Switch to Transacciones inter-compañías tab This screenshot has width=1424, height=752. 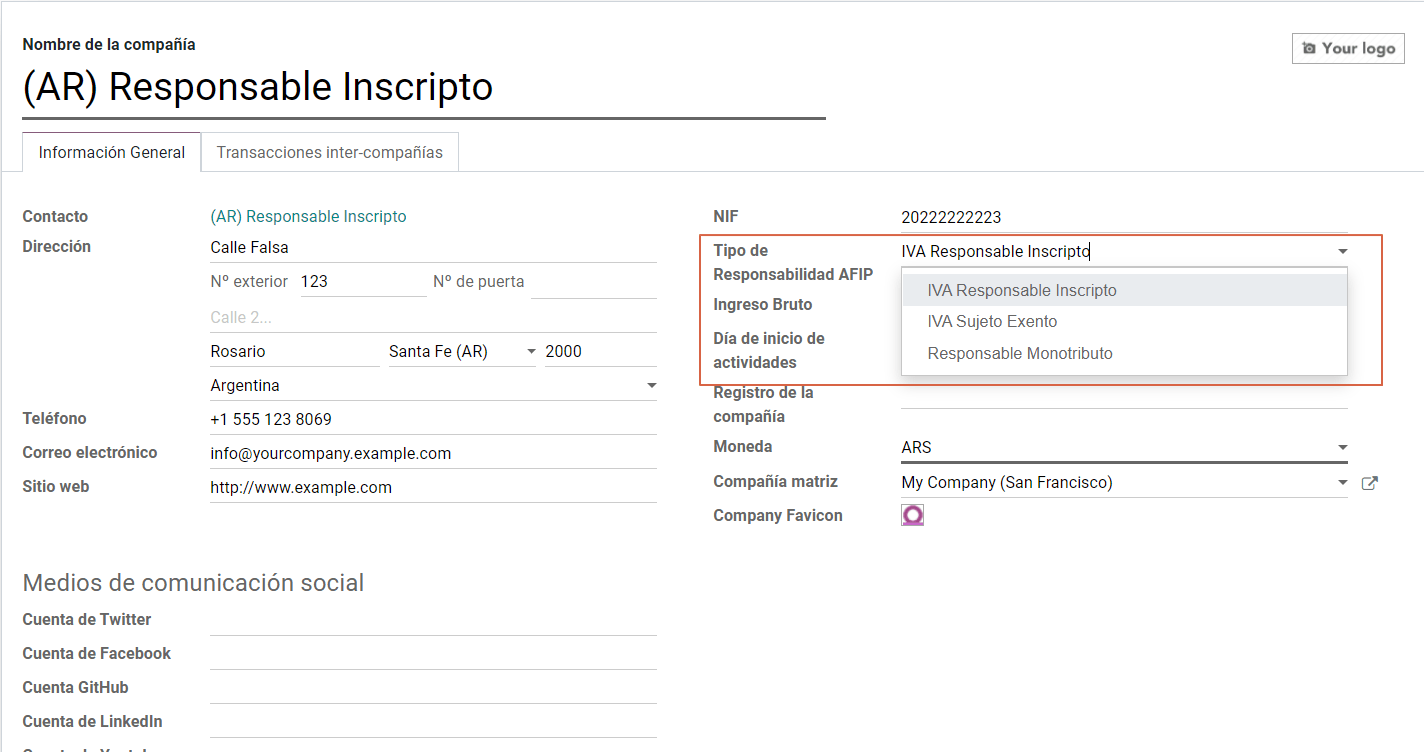[x=329, y=153]
